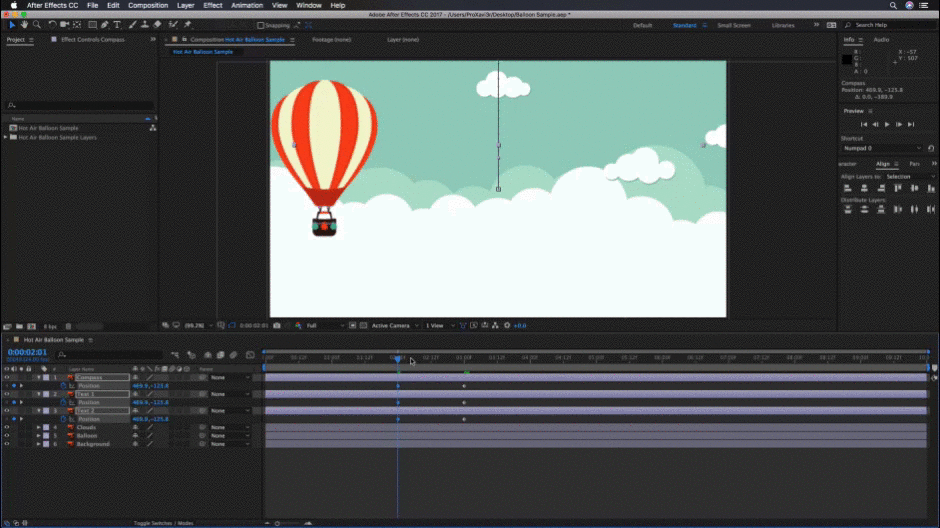The image size is (940, 528).
Task: Expand the Balloon layer properties
Action: (x=38, y=436)
